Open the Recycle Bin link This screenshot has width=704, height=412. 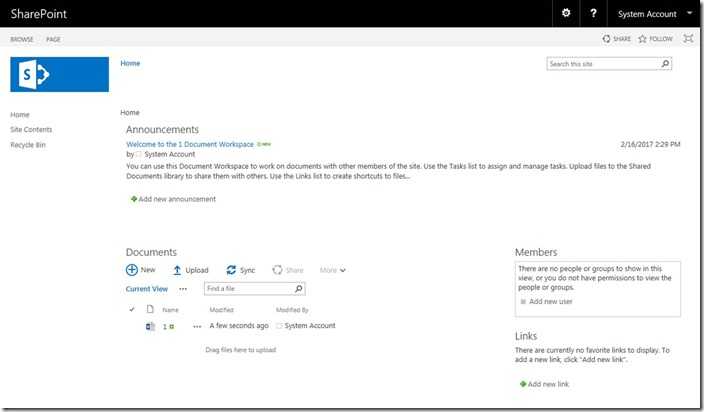point(28,145)
